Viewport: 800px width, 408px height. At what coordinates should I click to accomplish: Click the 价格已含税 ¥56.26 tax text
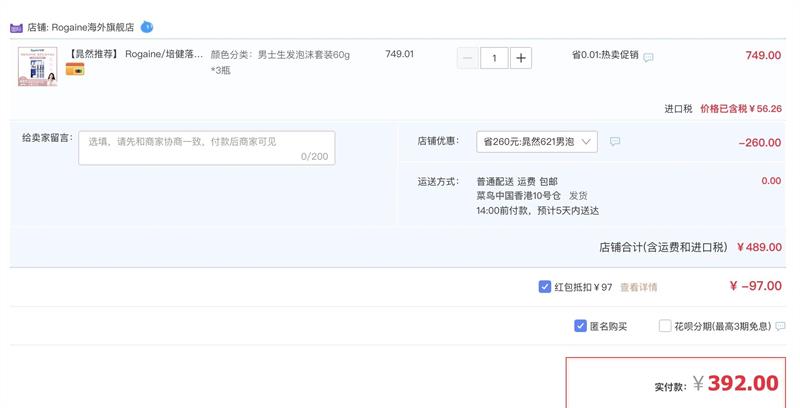(x=740, y=108)
